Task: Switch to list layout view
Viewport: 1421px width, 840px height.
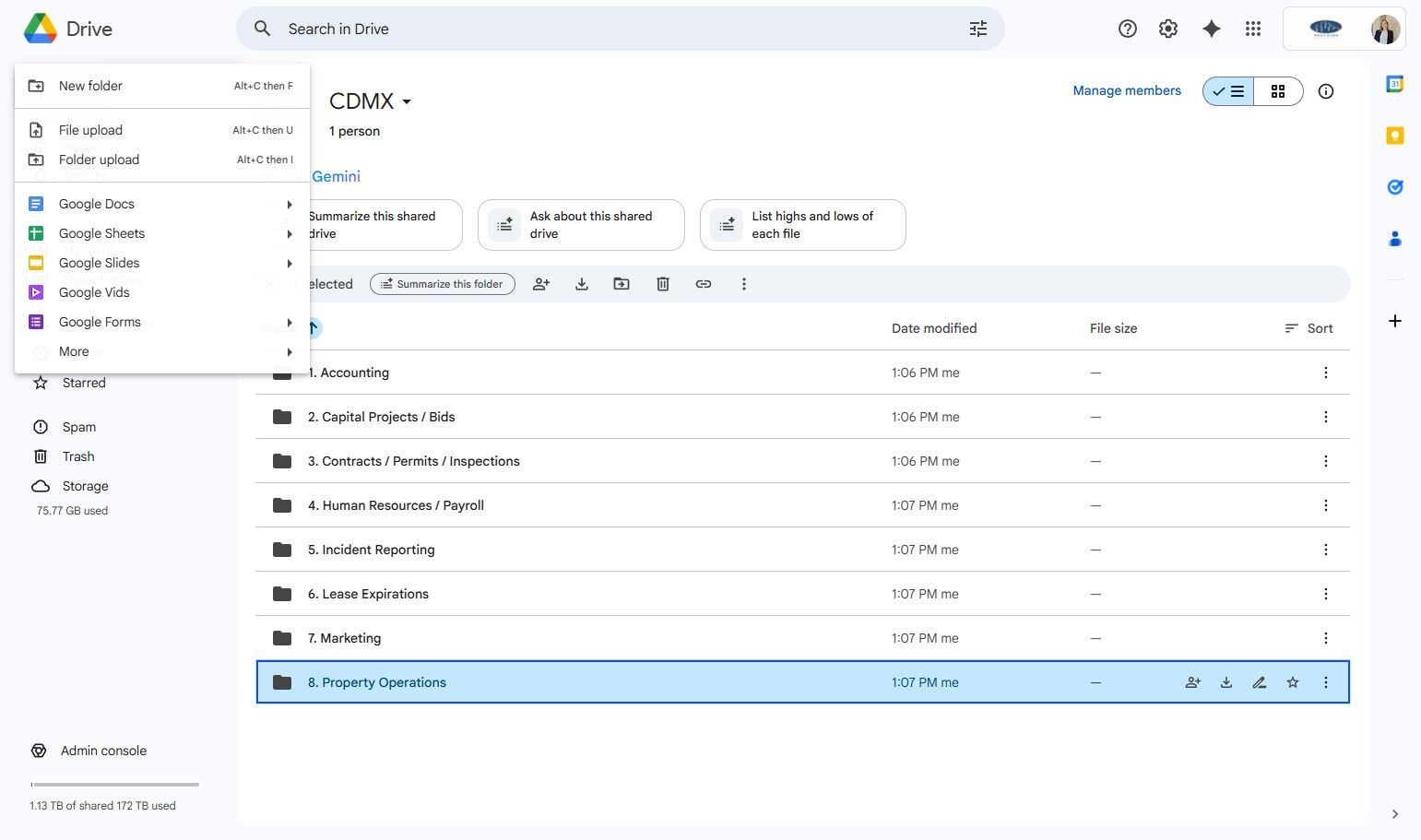Action: point(1228,91)
